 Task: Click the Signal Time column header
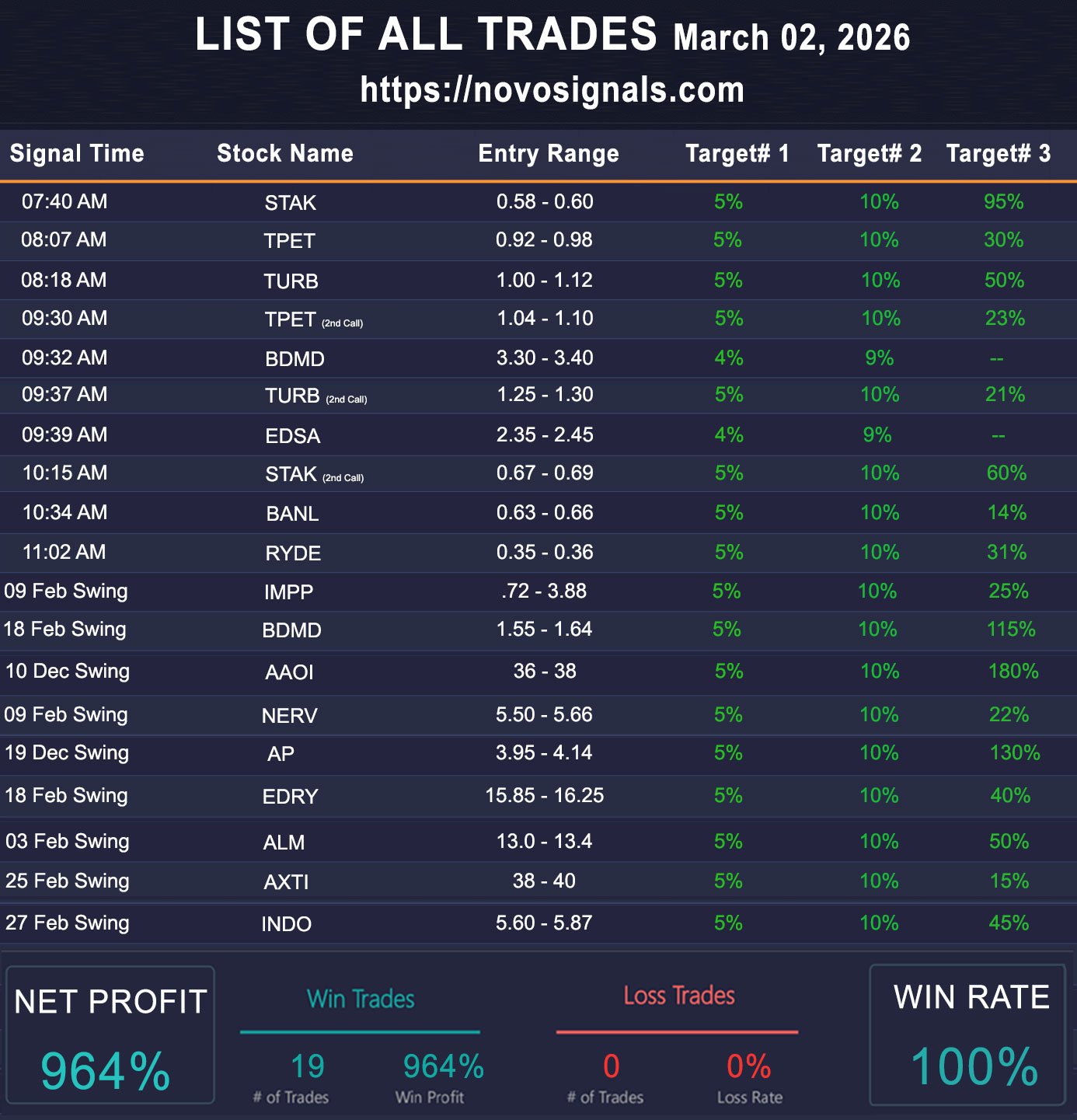tap(77, 153)
